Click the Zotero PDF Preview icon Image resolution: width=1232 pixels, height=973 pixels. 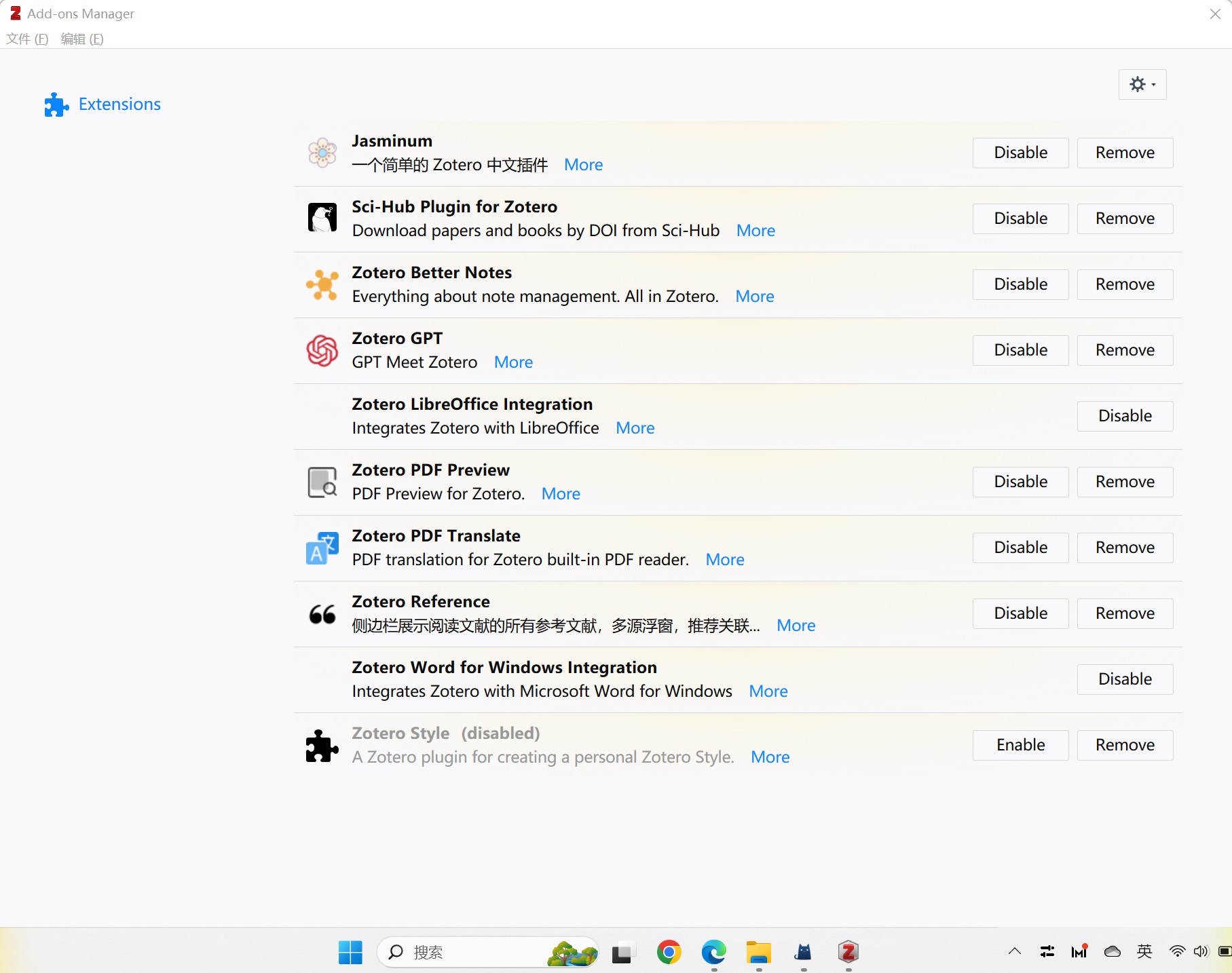pyautogui.click(x=322, y=482)
